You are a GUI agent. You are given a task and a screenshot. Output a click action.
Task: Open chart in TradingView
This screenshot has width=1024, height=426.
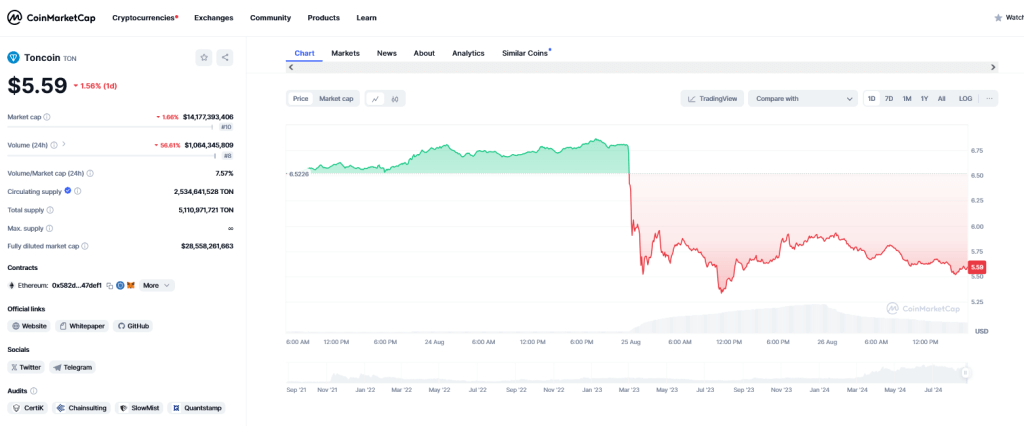[712, 99]
